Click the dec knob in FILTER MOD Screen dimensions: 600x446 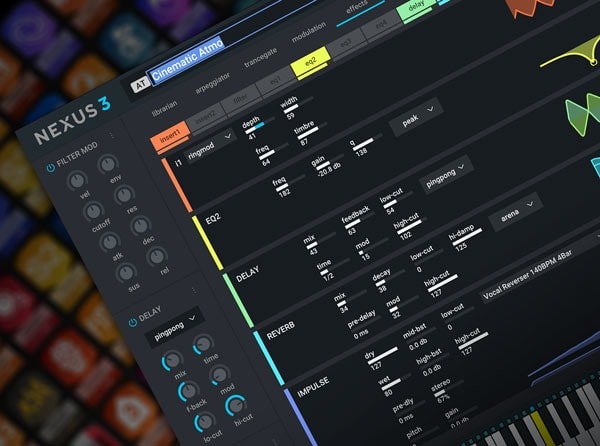(140, 226)
